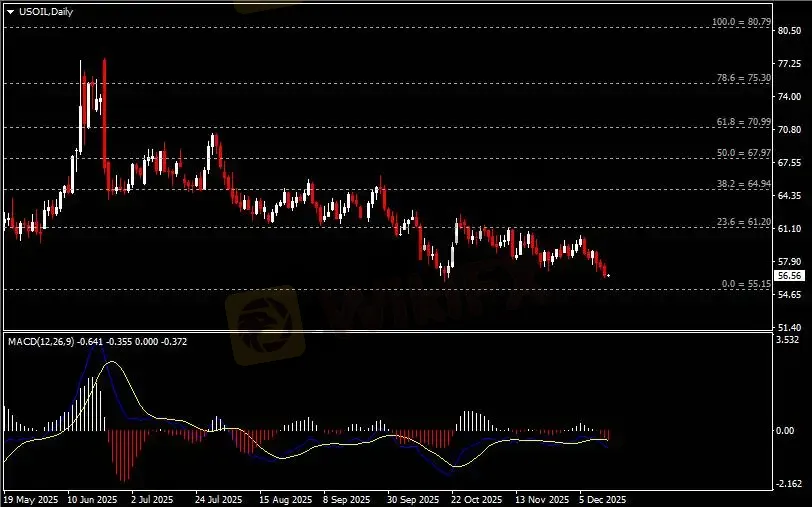Click the current price tag 56.56
This screenshot has width=812, height=507.
tap(789, 276)
